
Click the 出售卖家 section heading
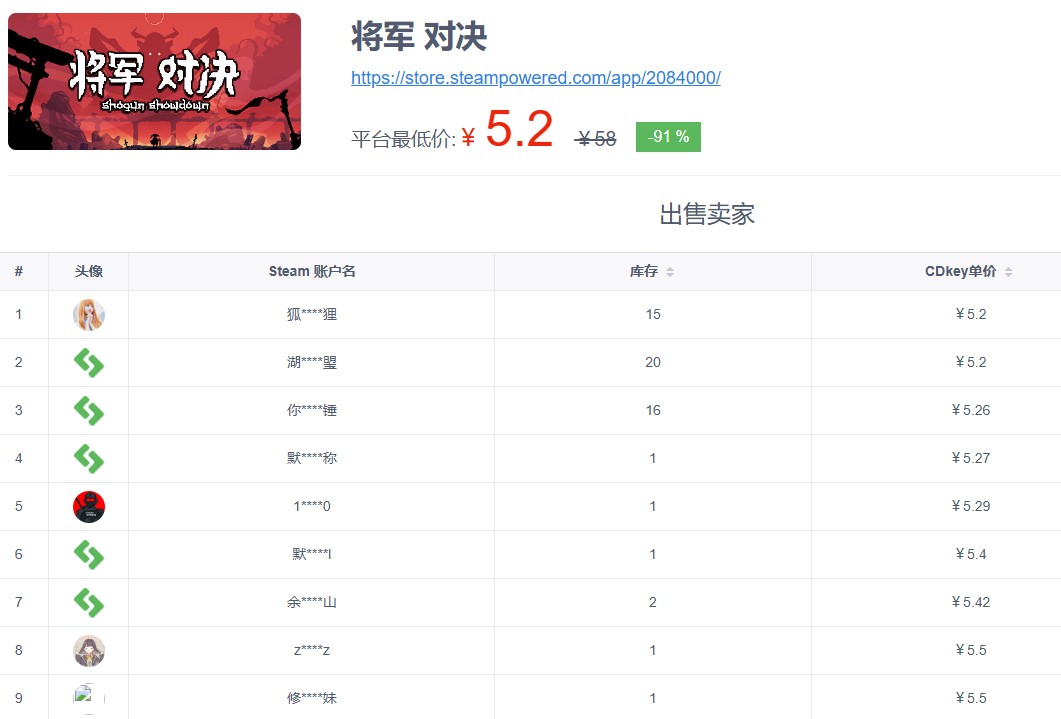click(707, 214)
